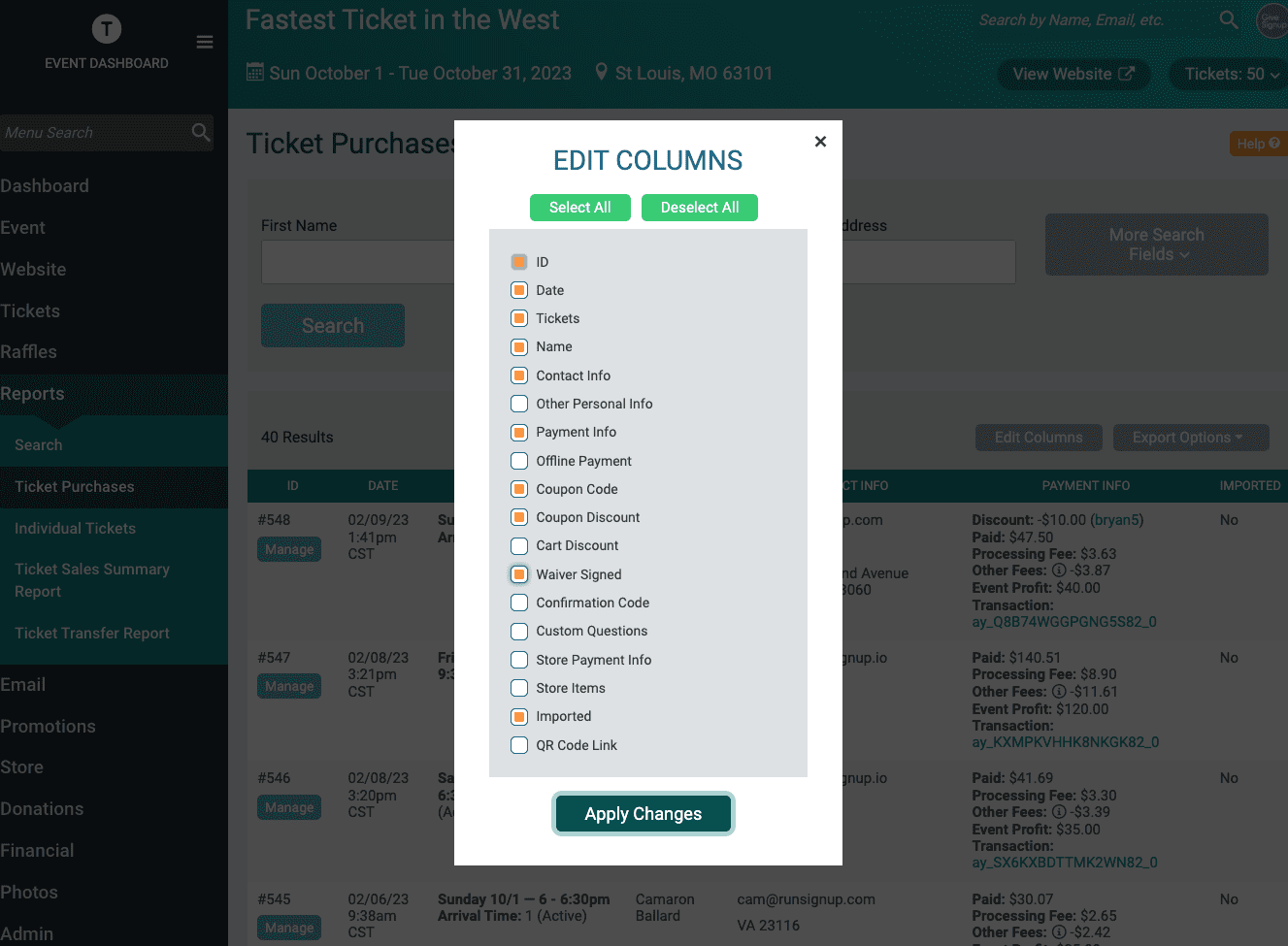Viewport: 1288px width, 946px height.
Task: Click the external link icon on View Website
Action: [x=1129, y=74]
